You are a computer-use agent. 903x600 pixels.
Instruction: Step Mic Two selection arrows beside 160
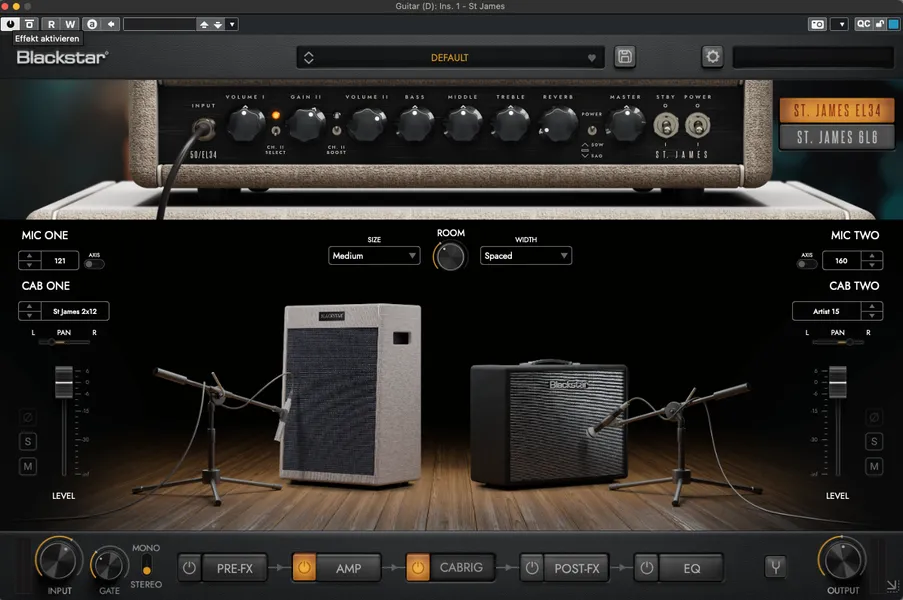tap(872, 260)
